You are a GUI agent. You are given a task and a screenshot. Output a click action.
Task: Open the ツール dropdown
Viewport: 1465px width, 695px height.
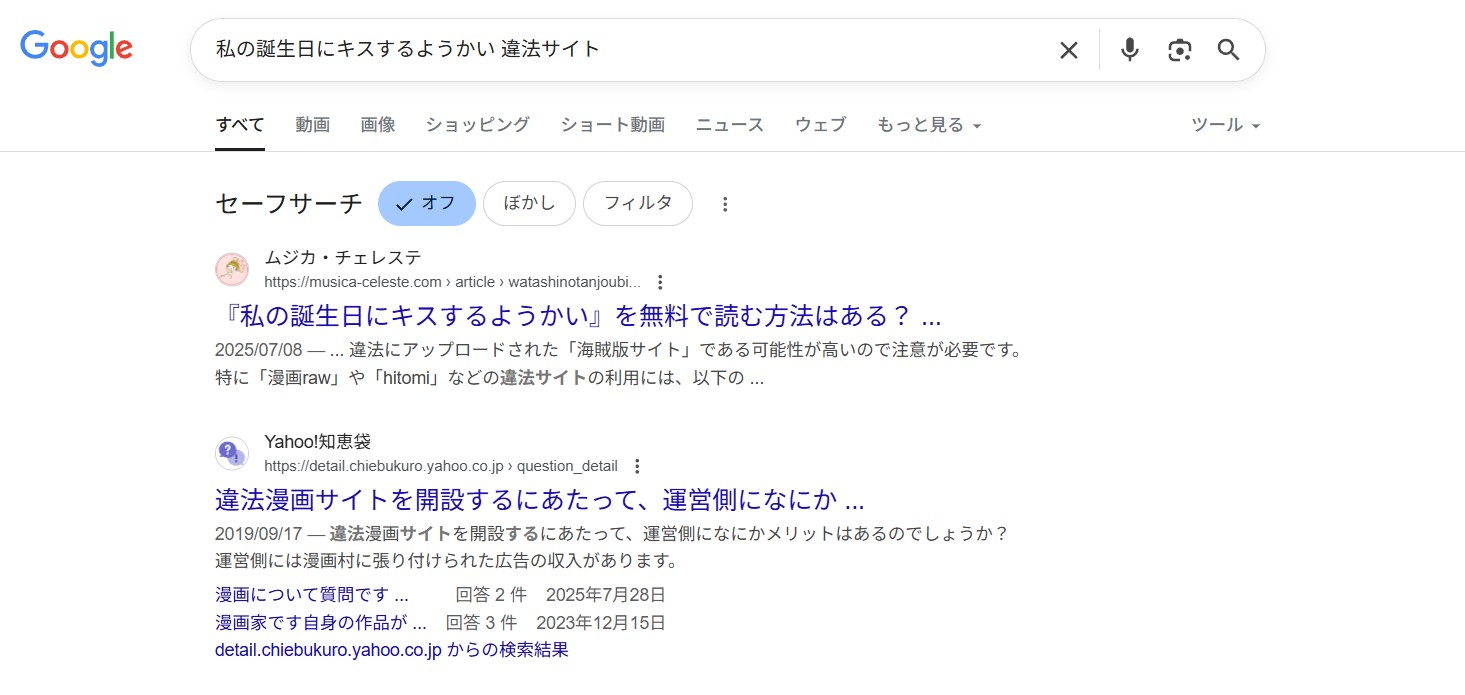tap(1224, 124)
